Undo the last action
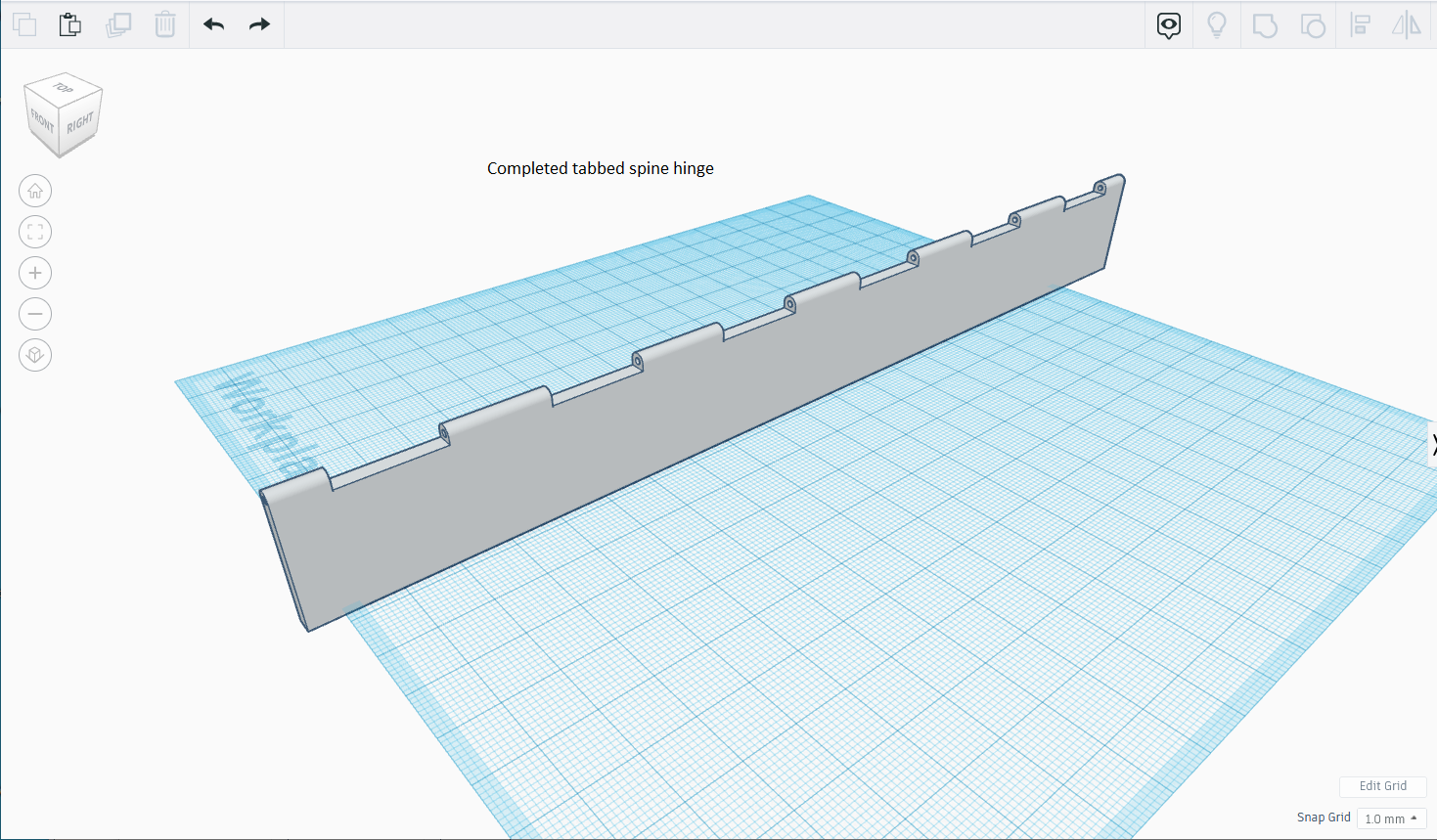Viewport: 1437px width, 840px height. (214, 24)
